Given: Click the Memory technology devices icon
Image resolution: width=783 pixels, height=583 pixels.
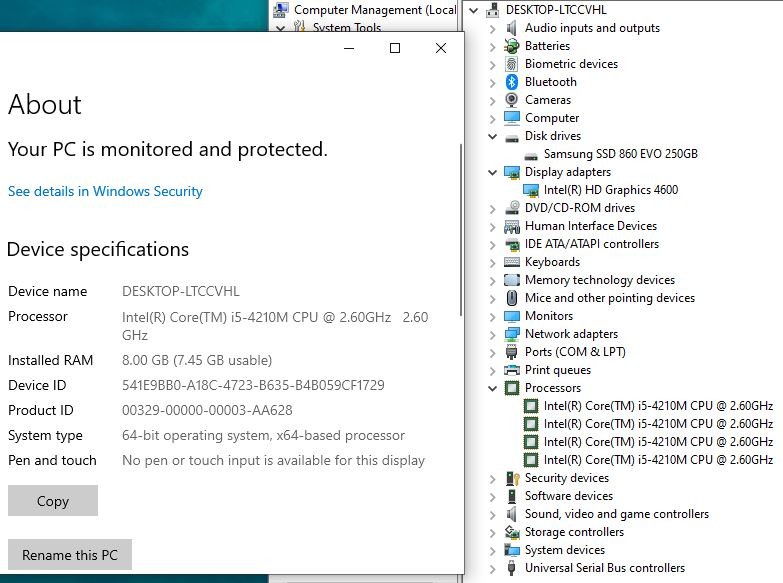Looking at the screenshot, I should [512, 280].
